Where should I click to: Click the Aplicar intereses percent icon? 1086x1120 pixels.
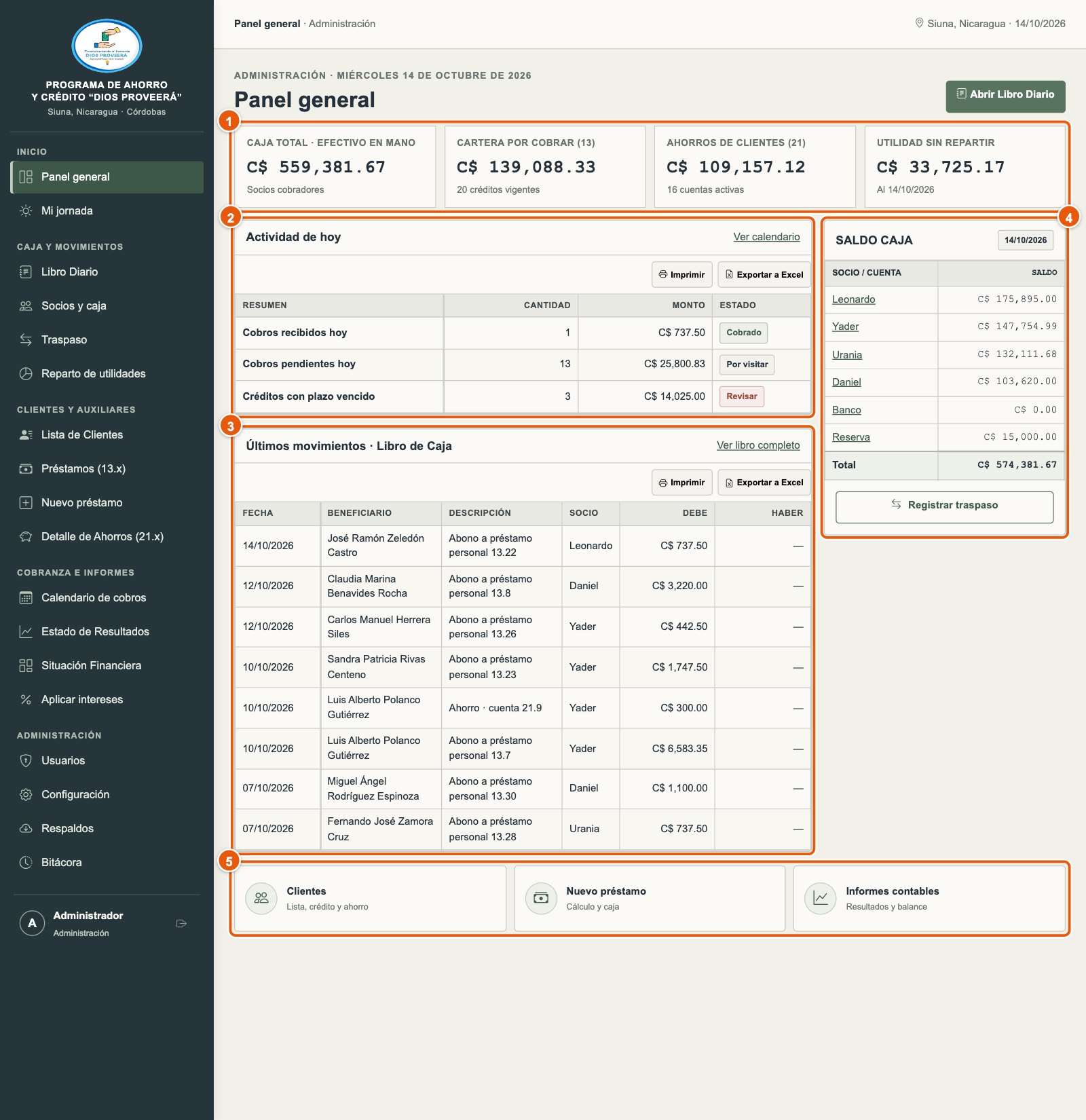26,699
